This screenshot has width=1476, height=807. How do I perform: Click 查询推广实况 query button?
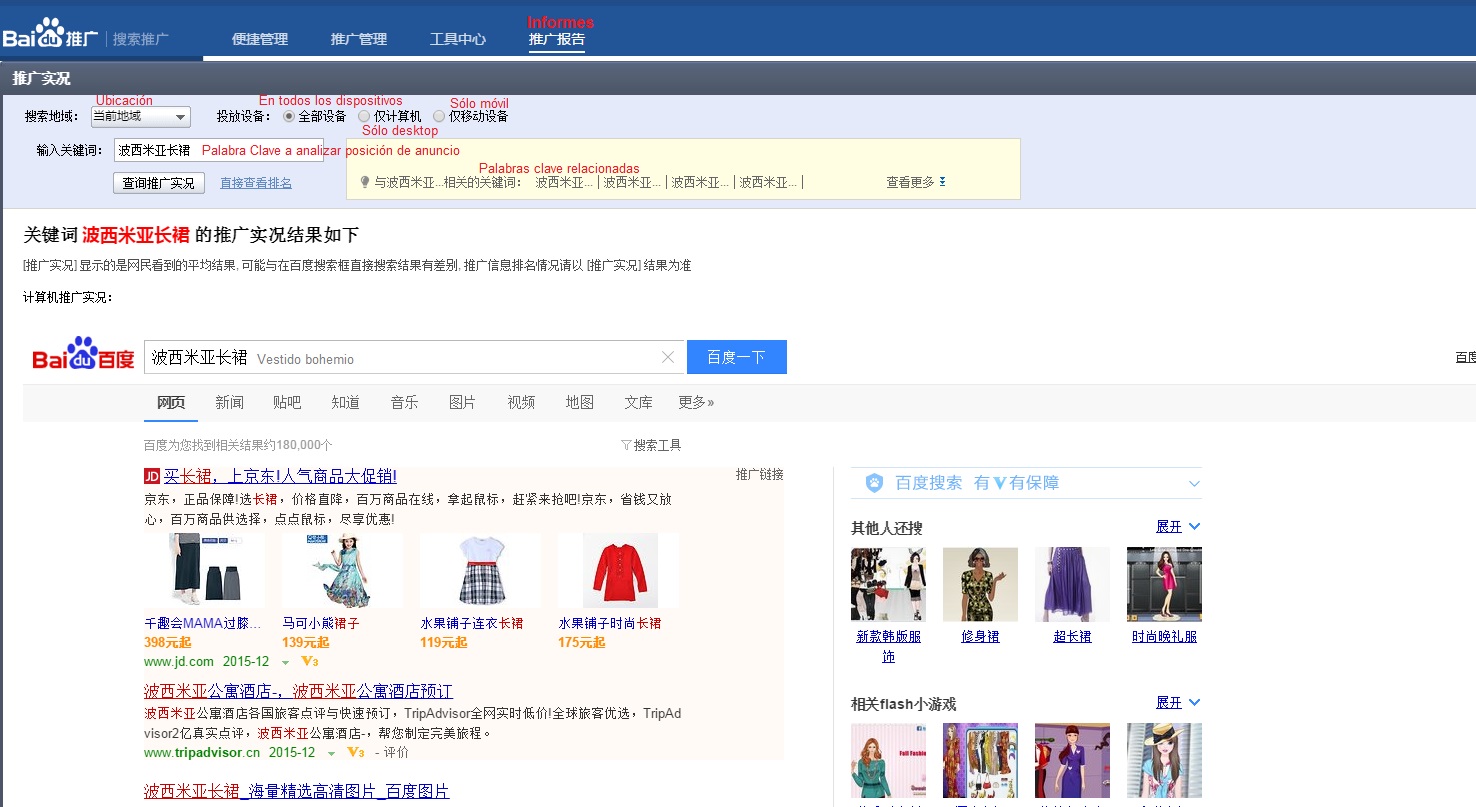click(x=159, y=183)
